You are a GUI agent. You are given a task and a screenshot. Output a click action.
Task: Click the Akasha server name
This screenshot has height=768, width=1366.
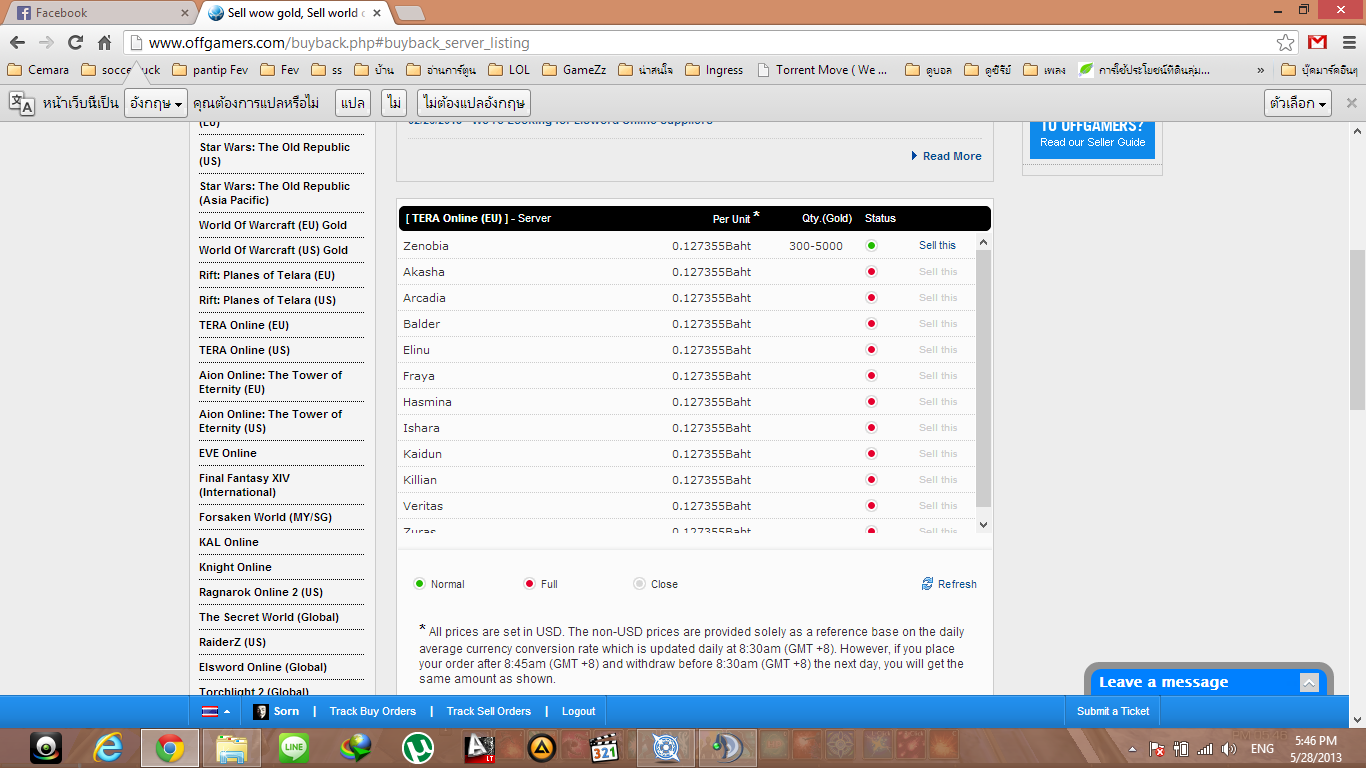tap(424, 272)
